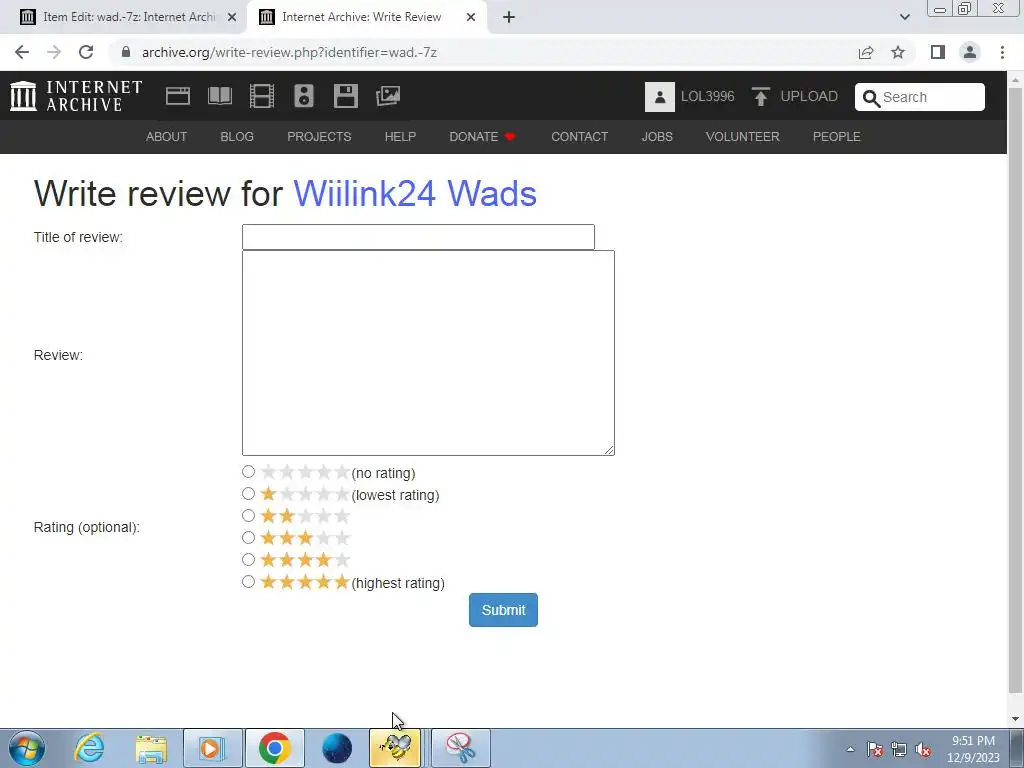1024x768 pixels.
Task: Open the Wiilink24 Wads item link
Action: click(x=415, y=193)
